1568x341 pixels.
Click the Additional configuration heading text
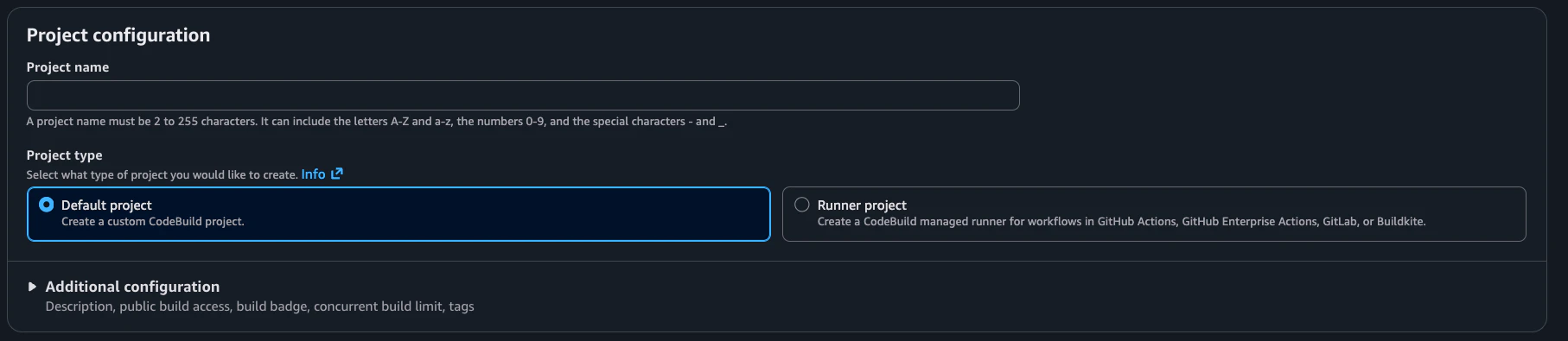point(132,287)
